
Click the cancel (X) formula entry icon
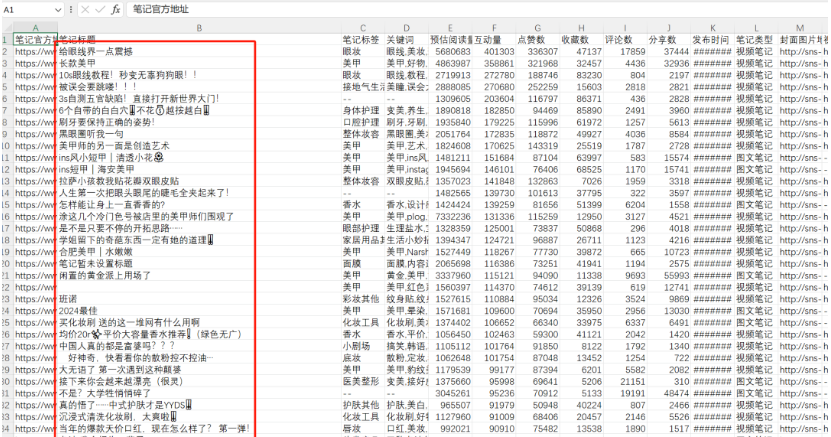[x=85, y=10]
